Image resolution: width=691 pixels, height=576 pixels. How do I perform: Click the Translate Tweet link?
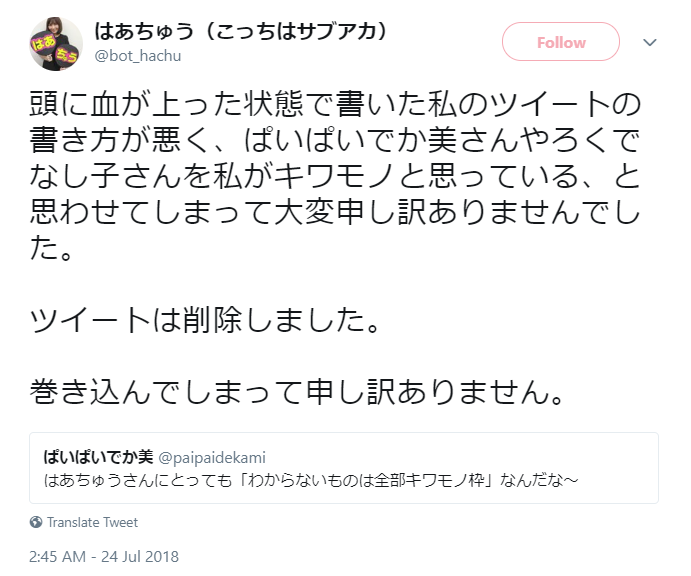pos(93,522)
